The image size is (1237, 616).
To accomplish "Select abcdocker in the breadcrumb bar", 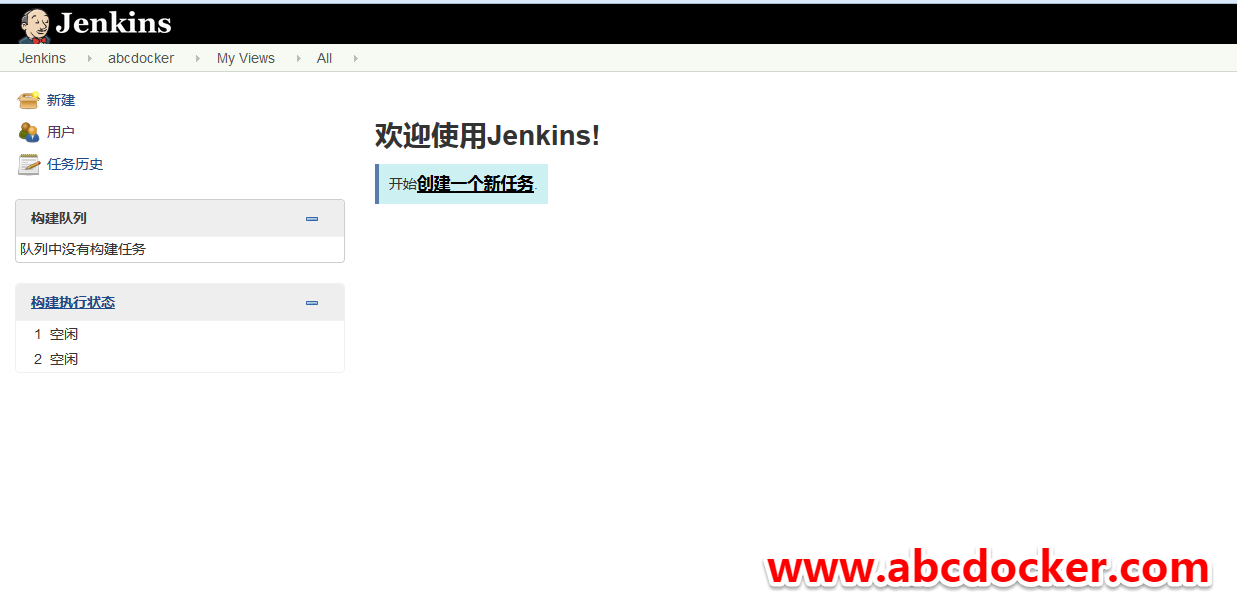I will tap(141, 58).
